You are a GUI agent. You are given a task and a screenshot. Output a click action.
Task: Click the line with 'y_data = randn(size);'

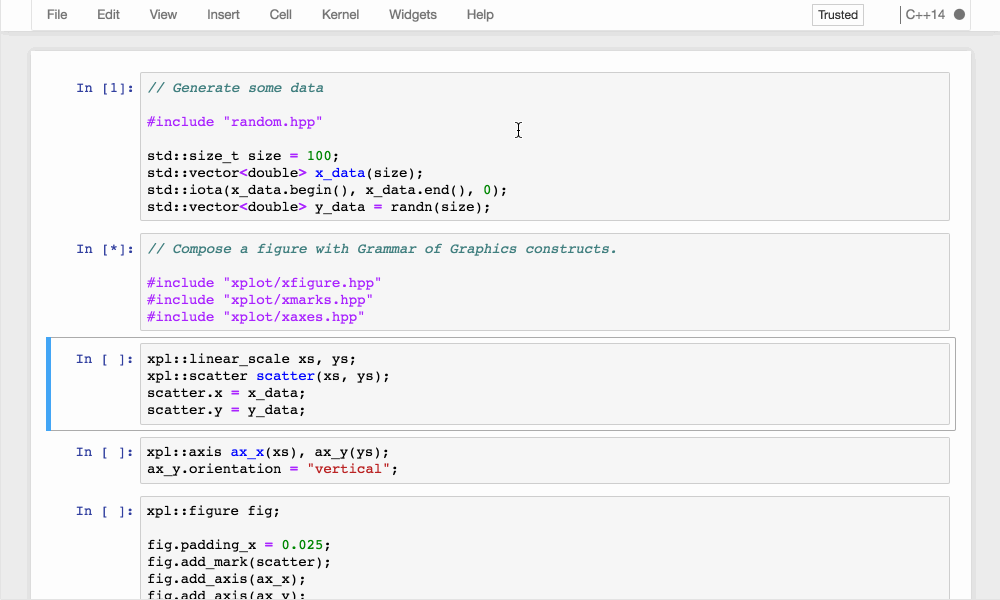[319, 207]
